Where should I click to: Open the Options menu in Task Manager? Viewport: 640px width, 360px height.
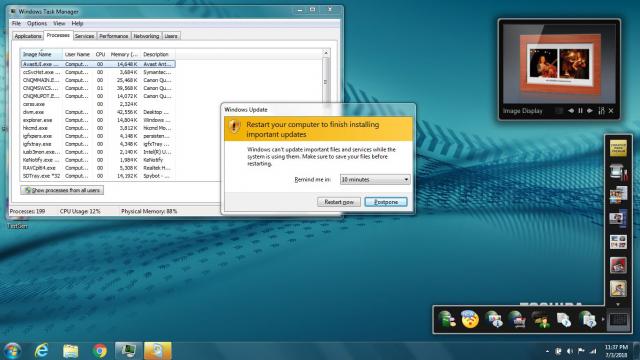pyautogui.click(x=37, y=24)
